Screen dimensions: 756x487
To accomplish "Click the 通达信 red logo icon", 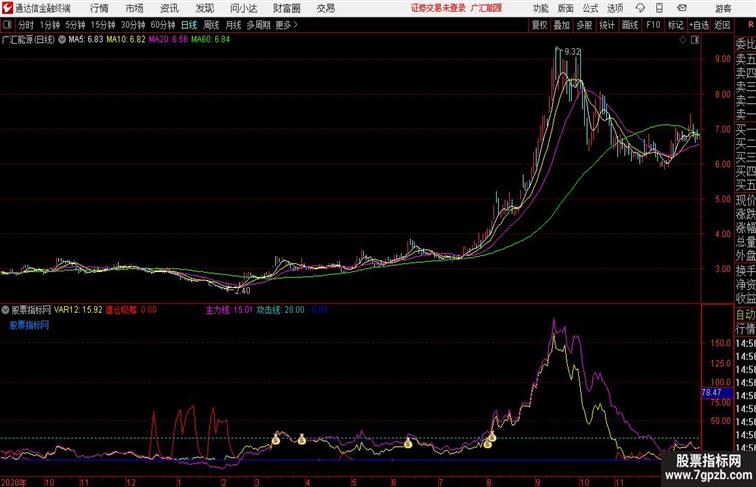I will coord(7,8).
